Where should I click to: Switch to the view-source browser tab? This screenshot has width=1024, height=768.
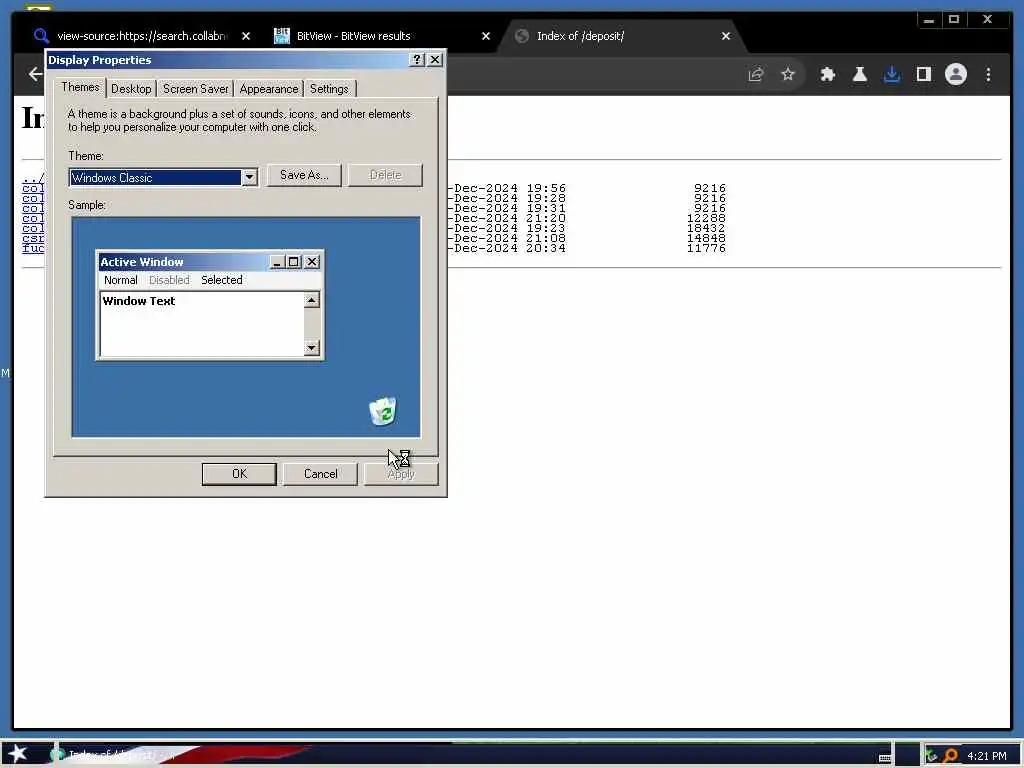142,36
